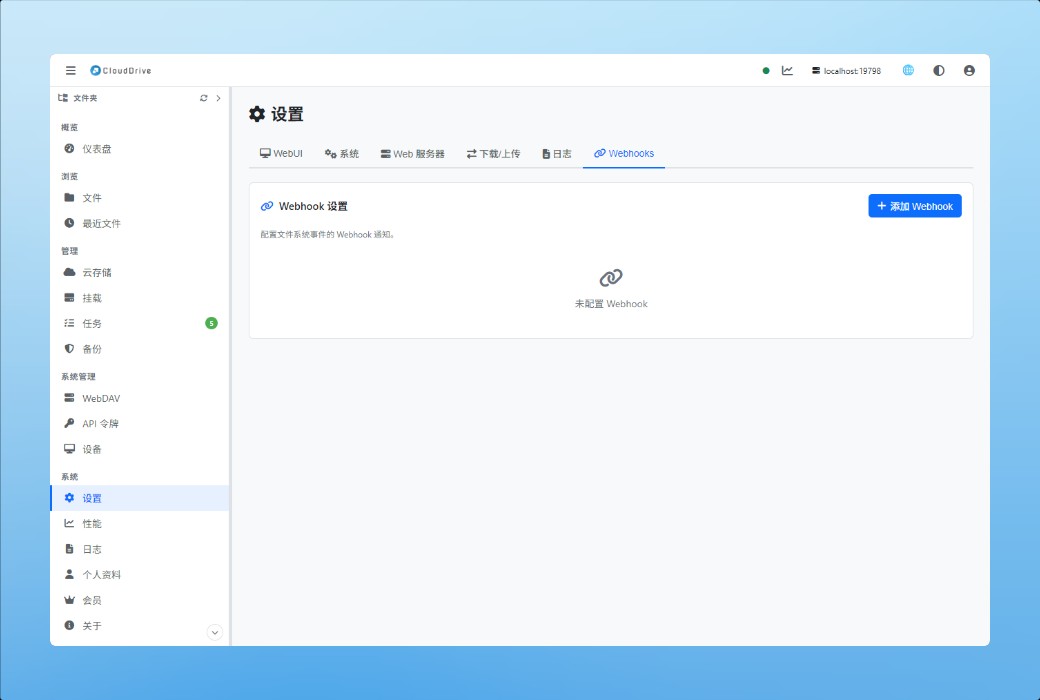Open the performance chart icon in header

[x=787, y=70]
